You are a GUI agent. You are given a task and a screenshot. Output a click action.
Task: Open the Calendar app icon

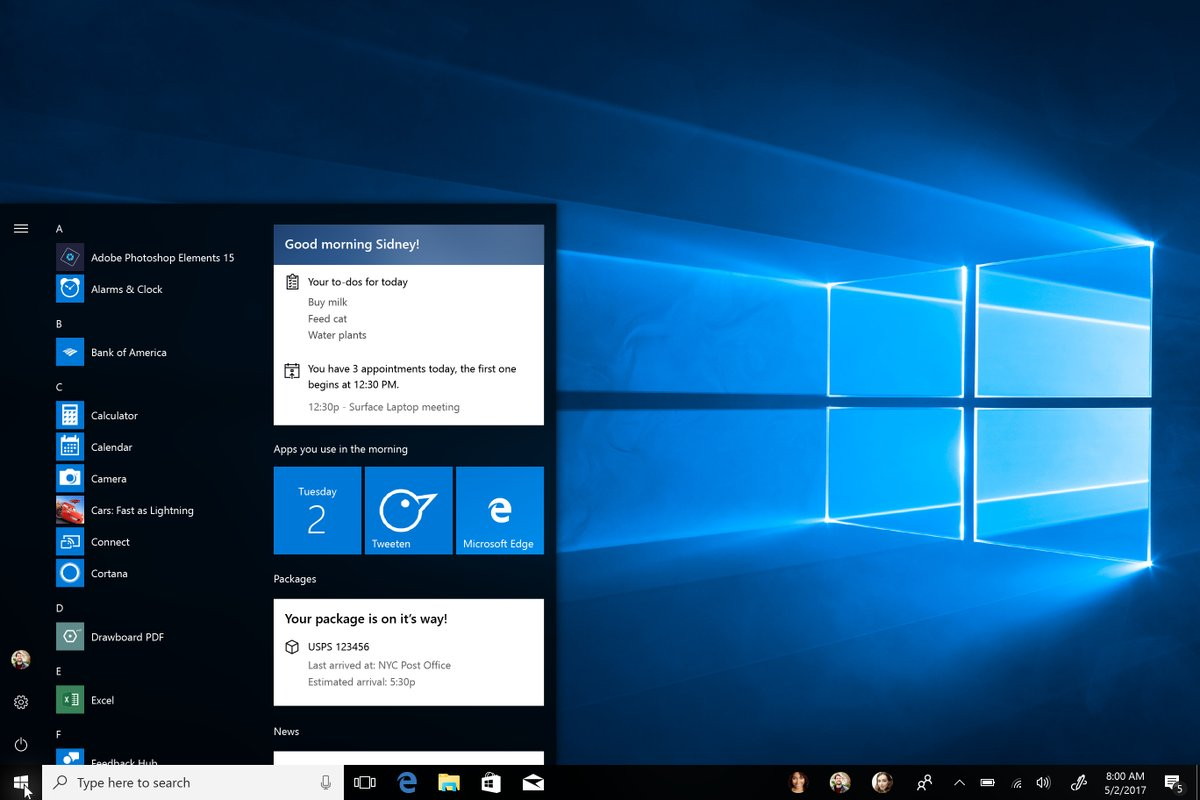click(70, 447)
